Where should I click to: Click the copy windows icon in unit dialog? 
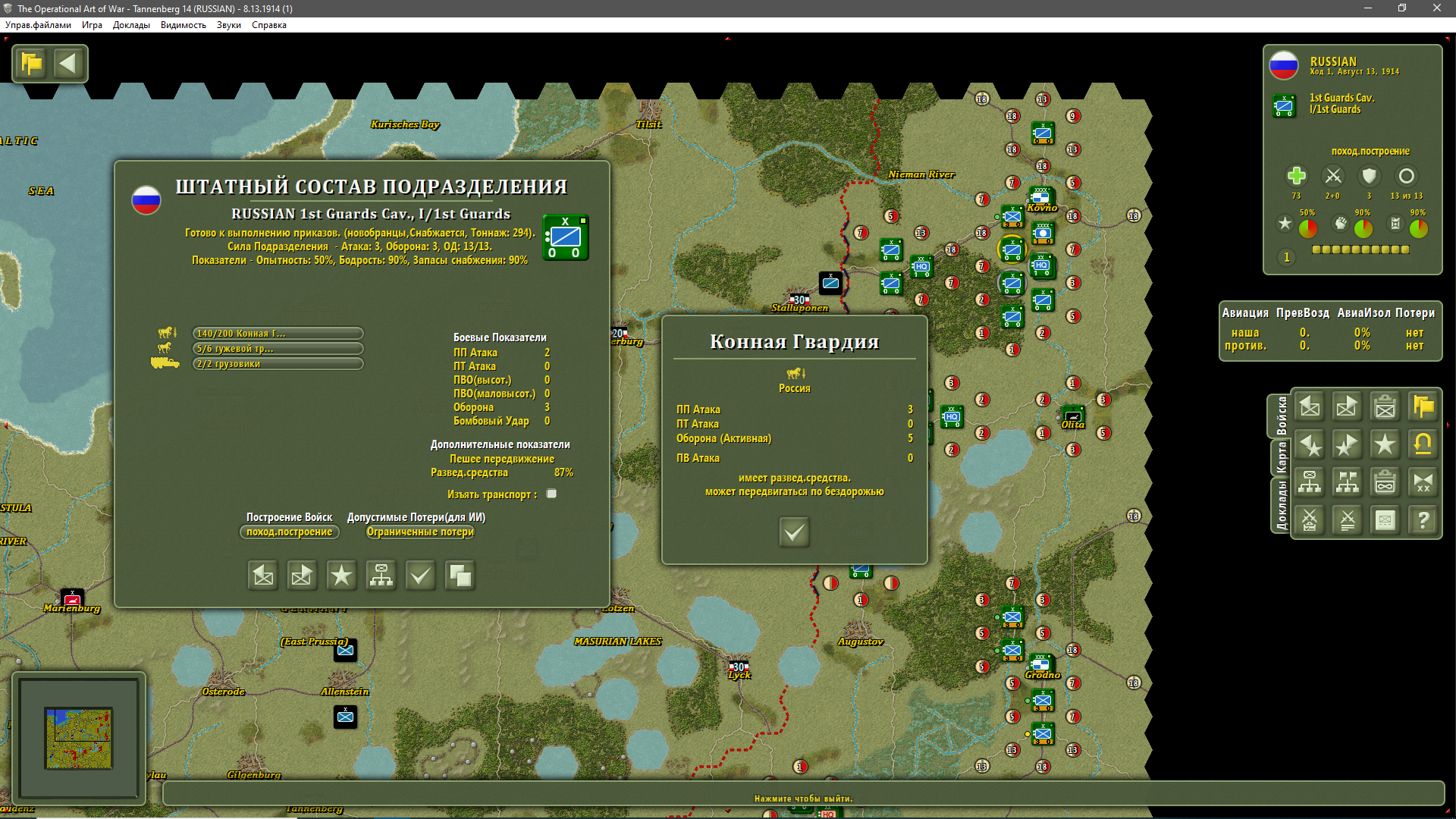pyautogui.click(x=460, y=576)
